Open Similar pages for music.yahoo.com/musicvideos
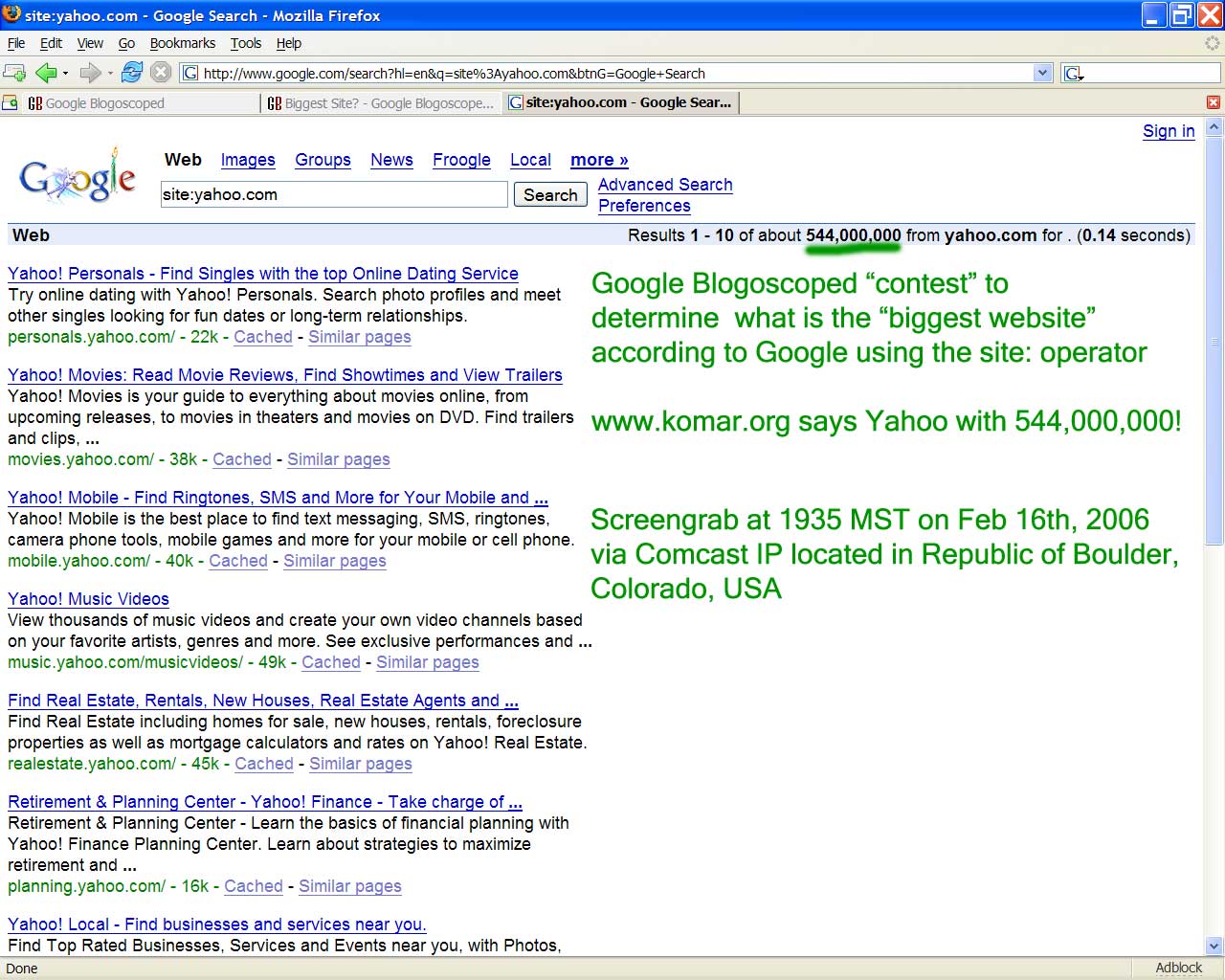 click(428, 662)
